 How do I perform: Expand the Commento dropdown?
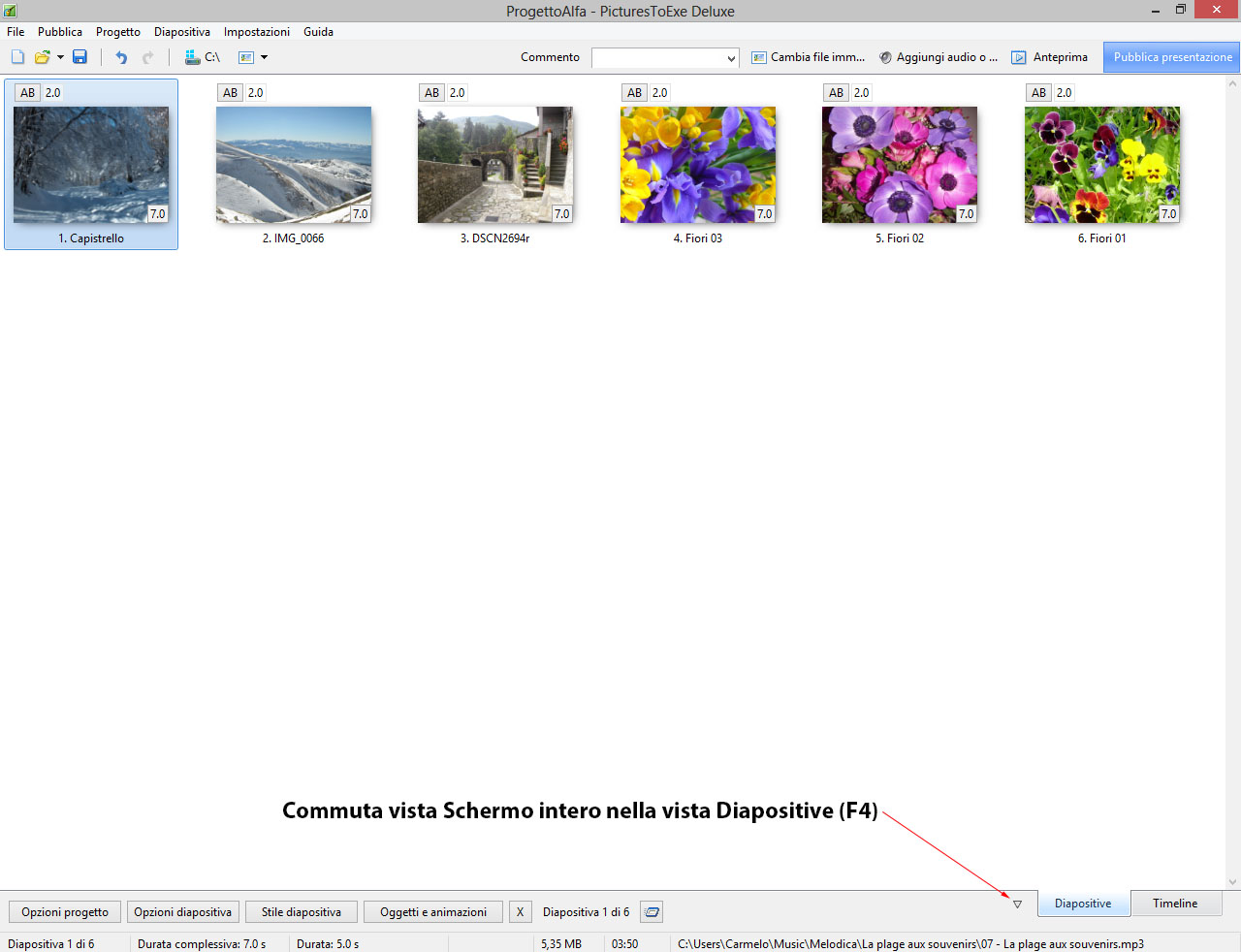tap(731, 58)
